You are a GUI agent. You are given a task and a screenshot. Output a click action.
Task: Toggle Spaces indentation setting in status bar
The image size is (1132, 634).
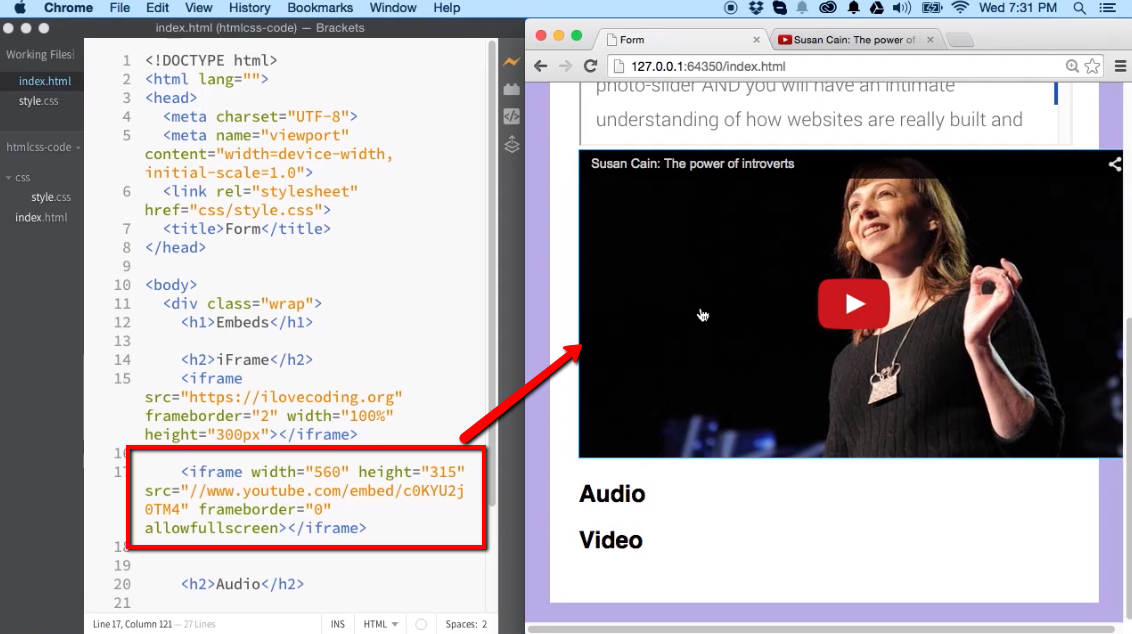pyautogui.click(x=466, y=624)
